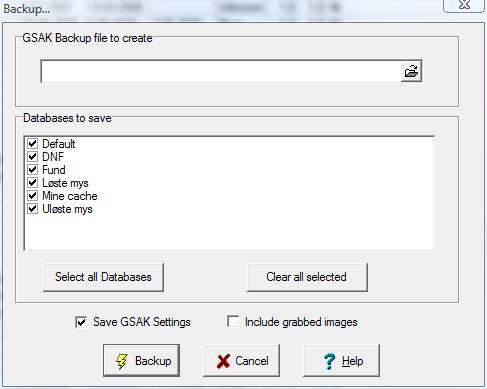This screenshot has width=487, height=389.
Task: Select the 'DNF' database name text
Action: click(x=53, y=157)
